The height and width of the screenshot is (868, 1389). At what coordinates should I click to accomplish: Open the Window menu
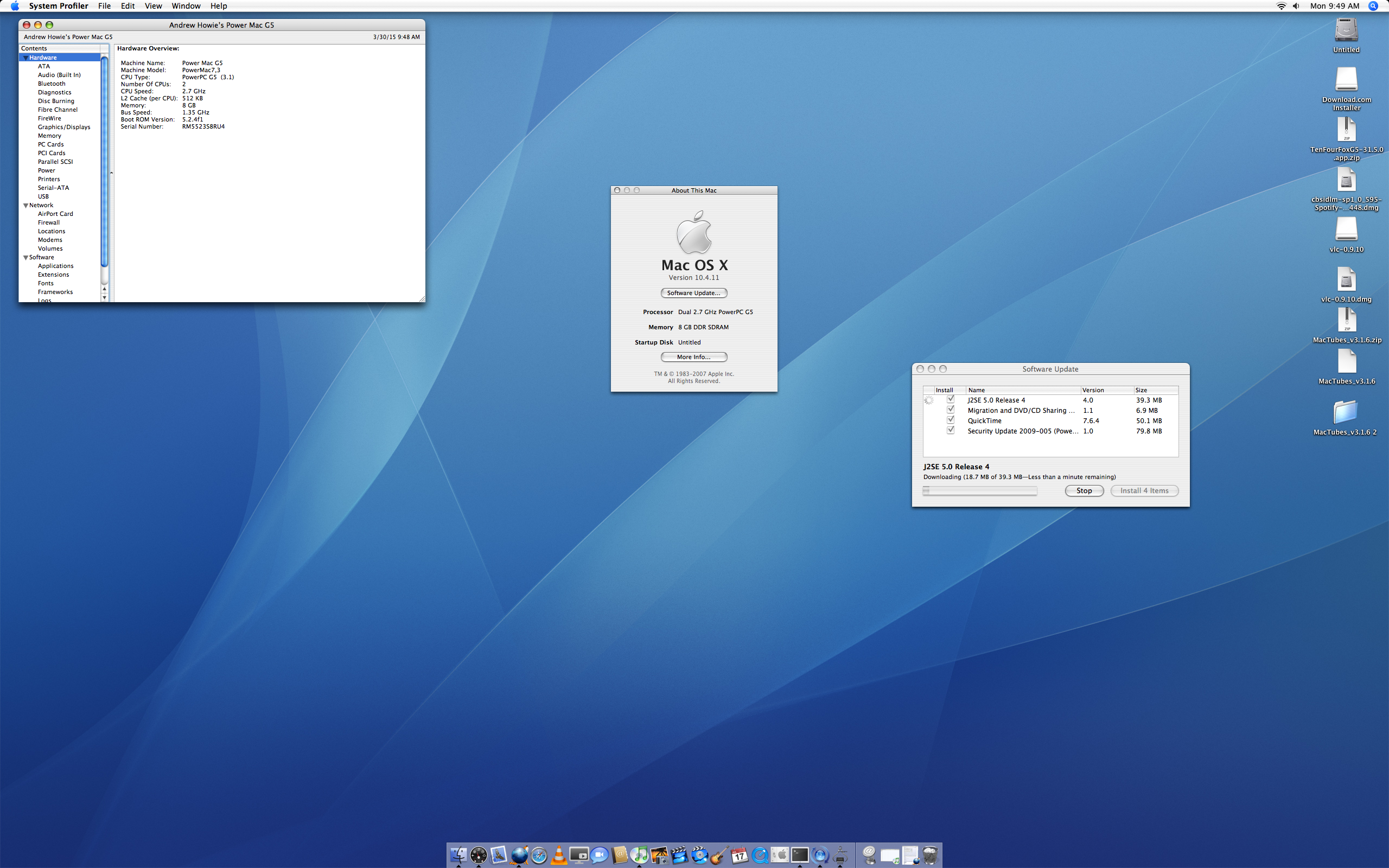[186, 6]
